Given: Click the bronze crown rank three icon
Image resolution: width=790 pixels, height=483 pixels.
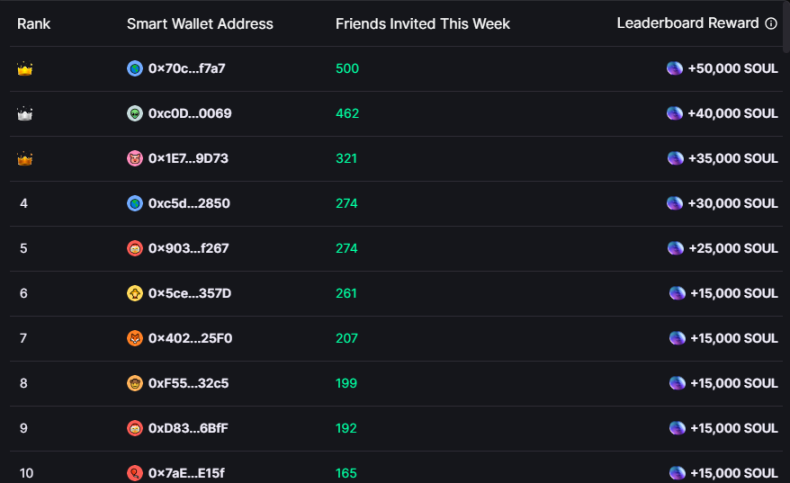Looking at the screenshot, I should coord(25,159).
